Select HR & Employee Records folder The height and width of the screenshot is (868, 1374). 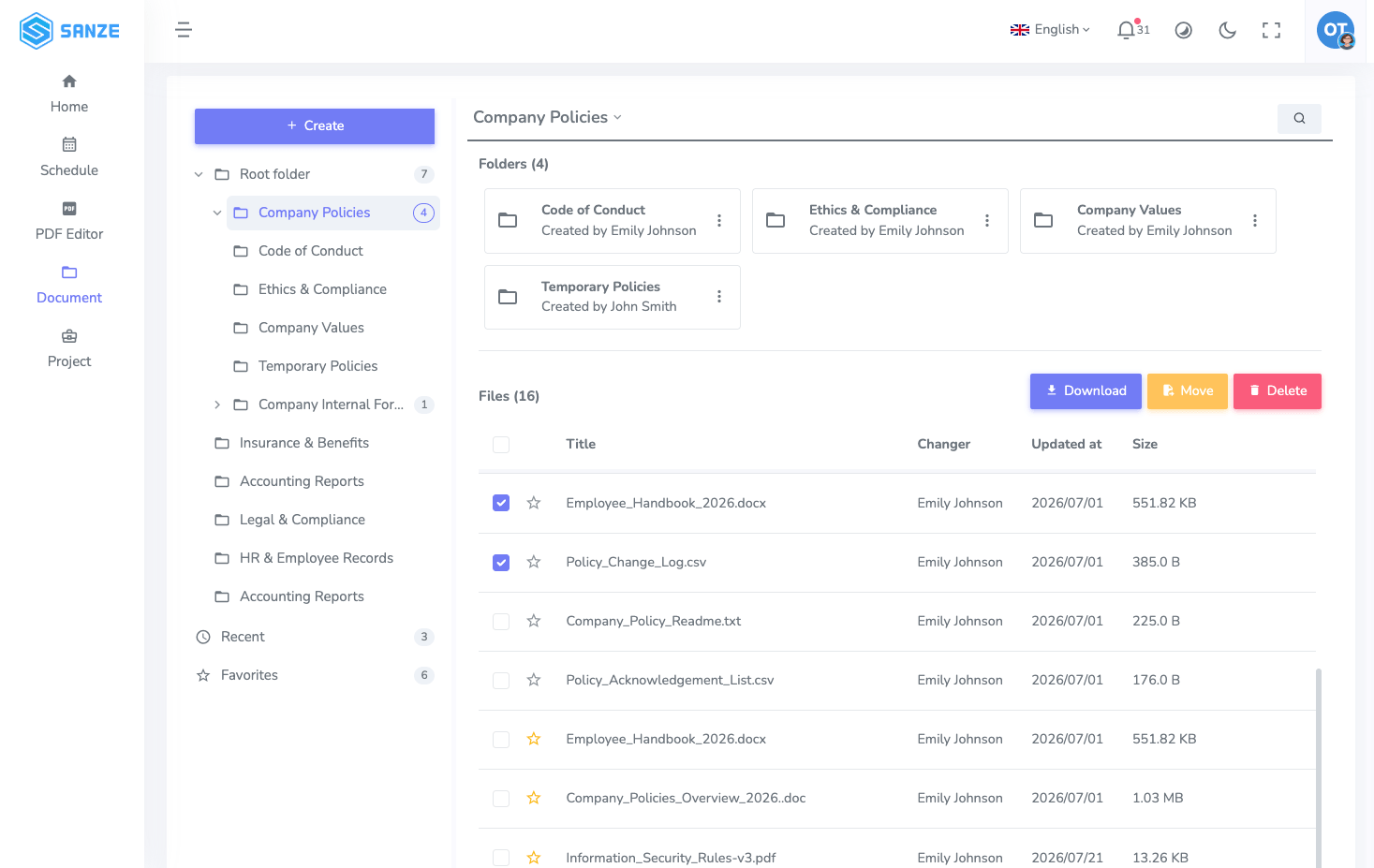316,558
